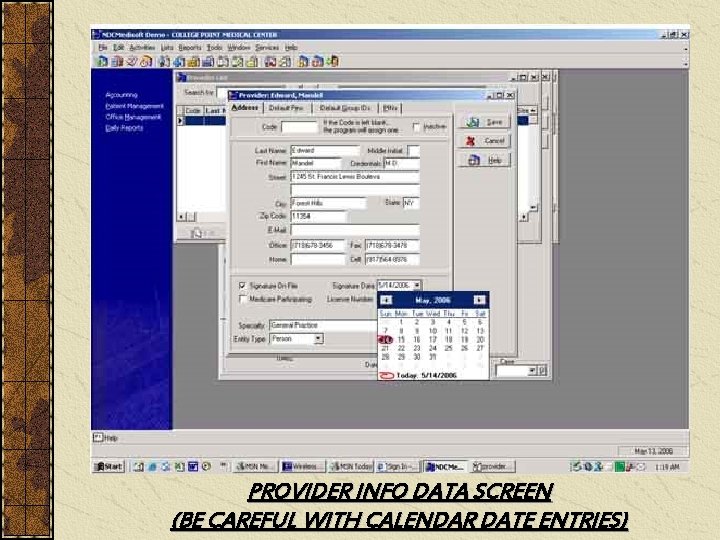Open the Activities menu
This screenshot has height=540, width=720.
coord(142,47)
